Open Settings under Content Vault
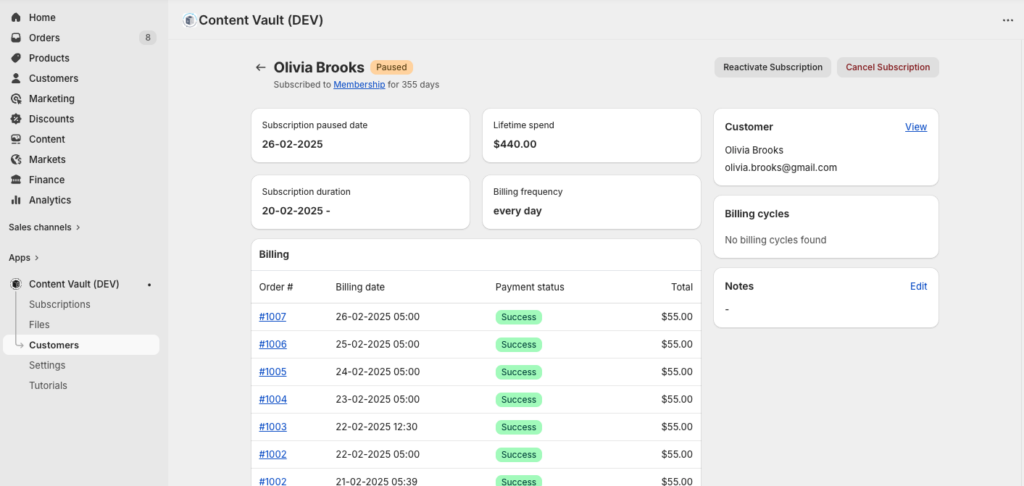The height and width of the screenshot is (486, 1024). [47, 365]
